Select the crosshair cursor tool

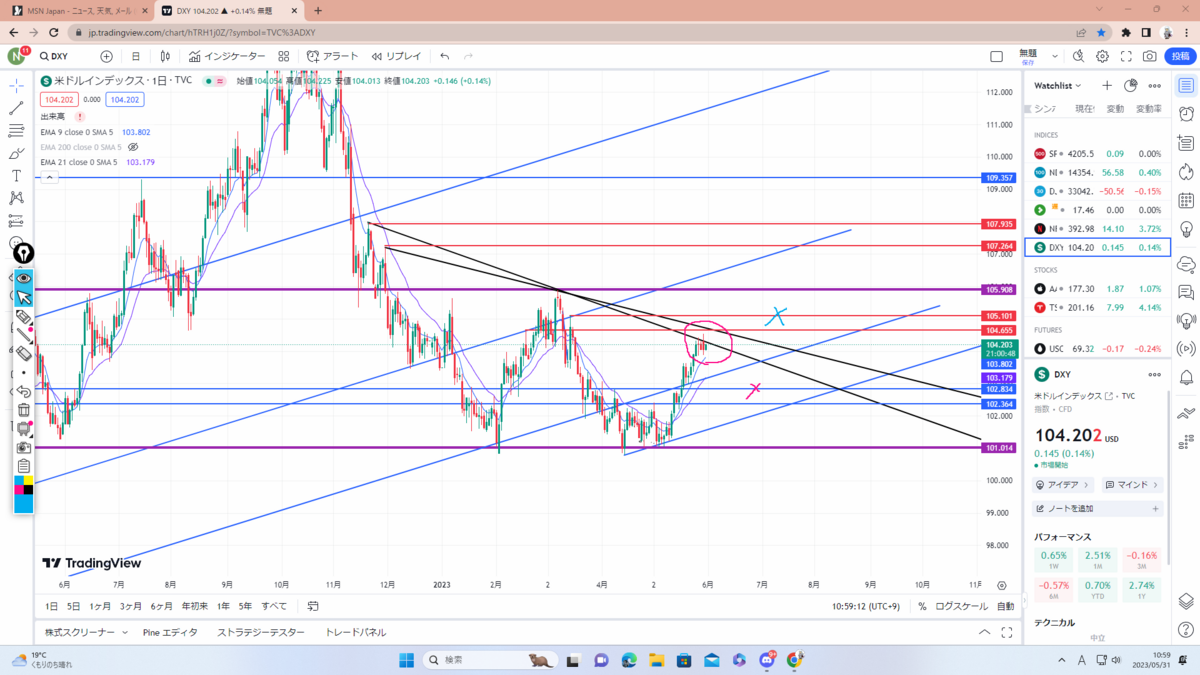point(17,86)
